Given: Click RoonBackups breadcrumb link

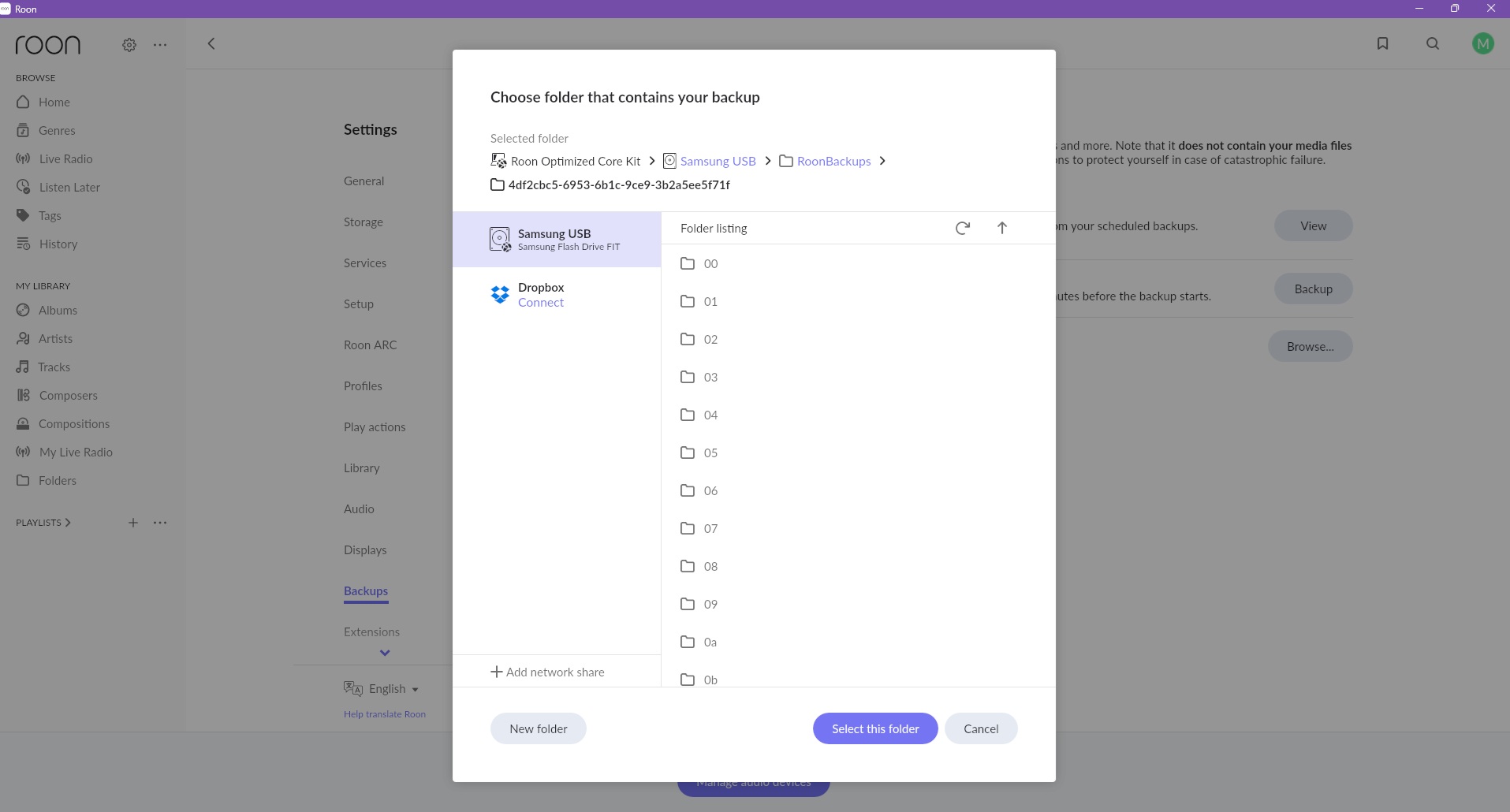Looking at the screenshot, I should [833, 161].
